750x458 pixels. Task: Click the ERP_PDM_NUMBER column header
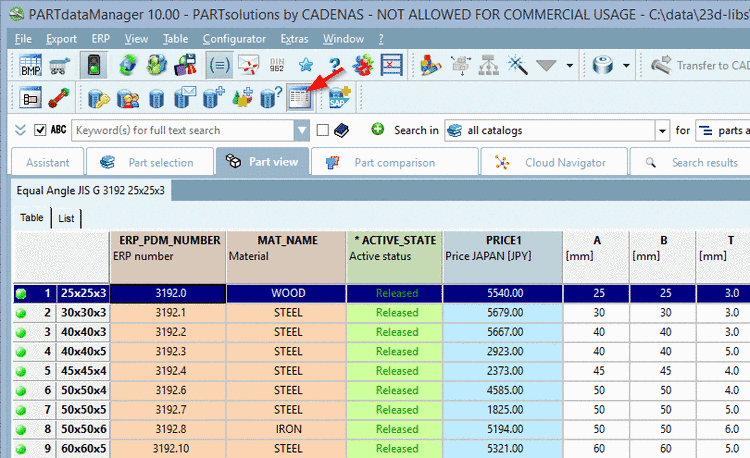click(168, 257)
